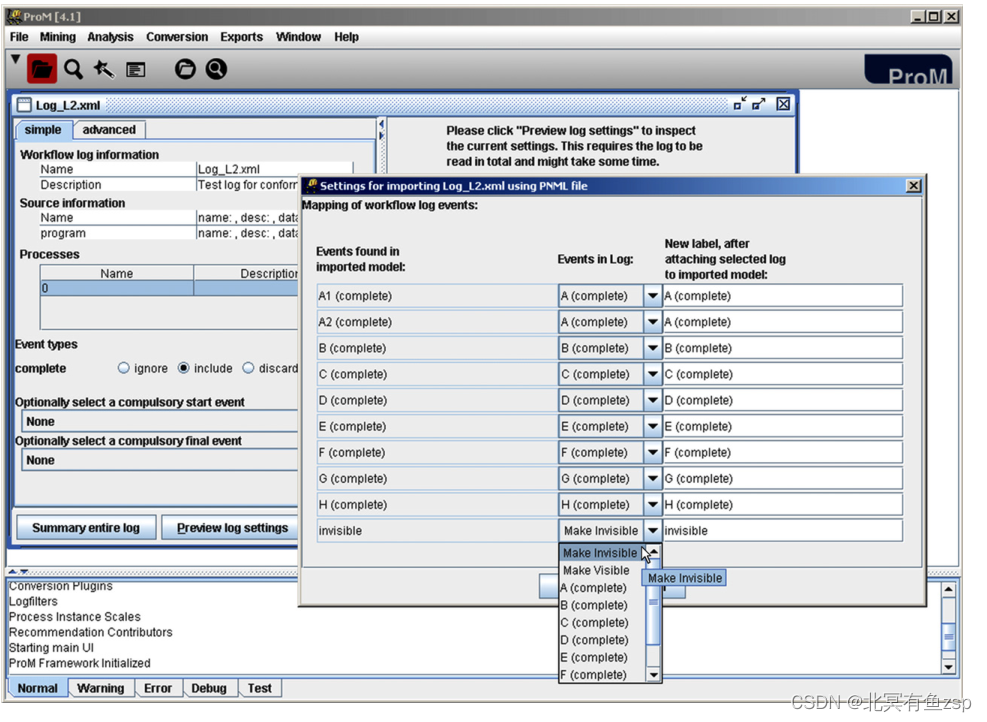Open the compulsory final event None dropdown
987x722 pixels.
click(x=160, y=460)
